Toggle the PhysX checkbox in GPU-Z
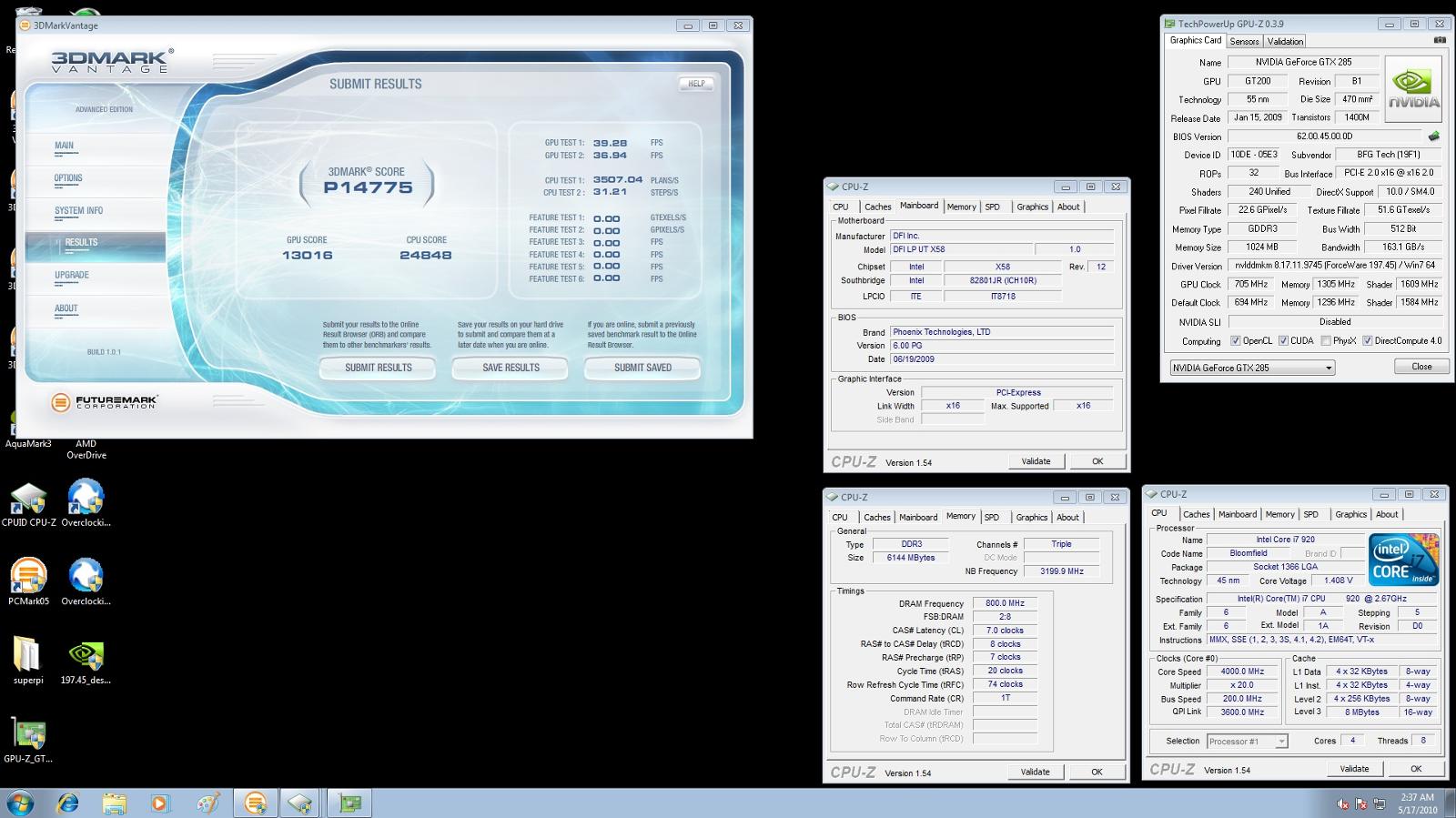Viewport: 1456px width, 818px height. pos(1326,341)
